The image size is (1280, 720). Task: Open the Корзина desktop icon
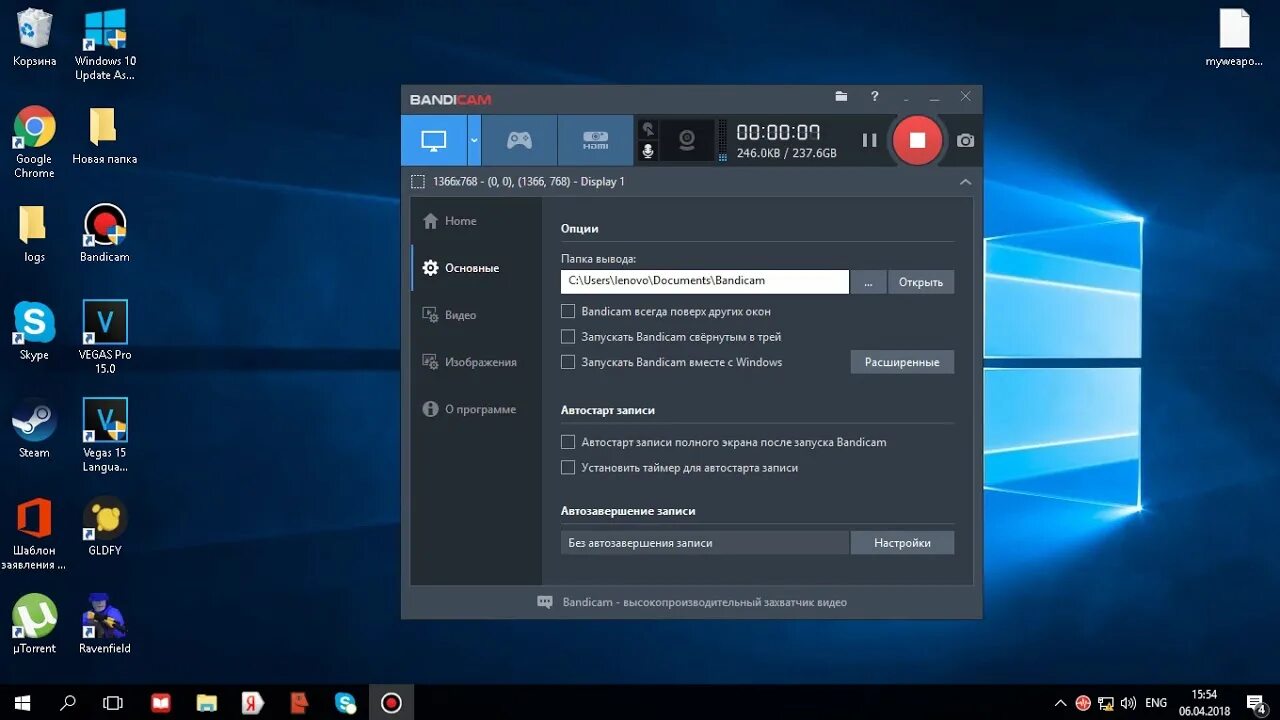point(34,38)
